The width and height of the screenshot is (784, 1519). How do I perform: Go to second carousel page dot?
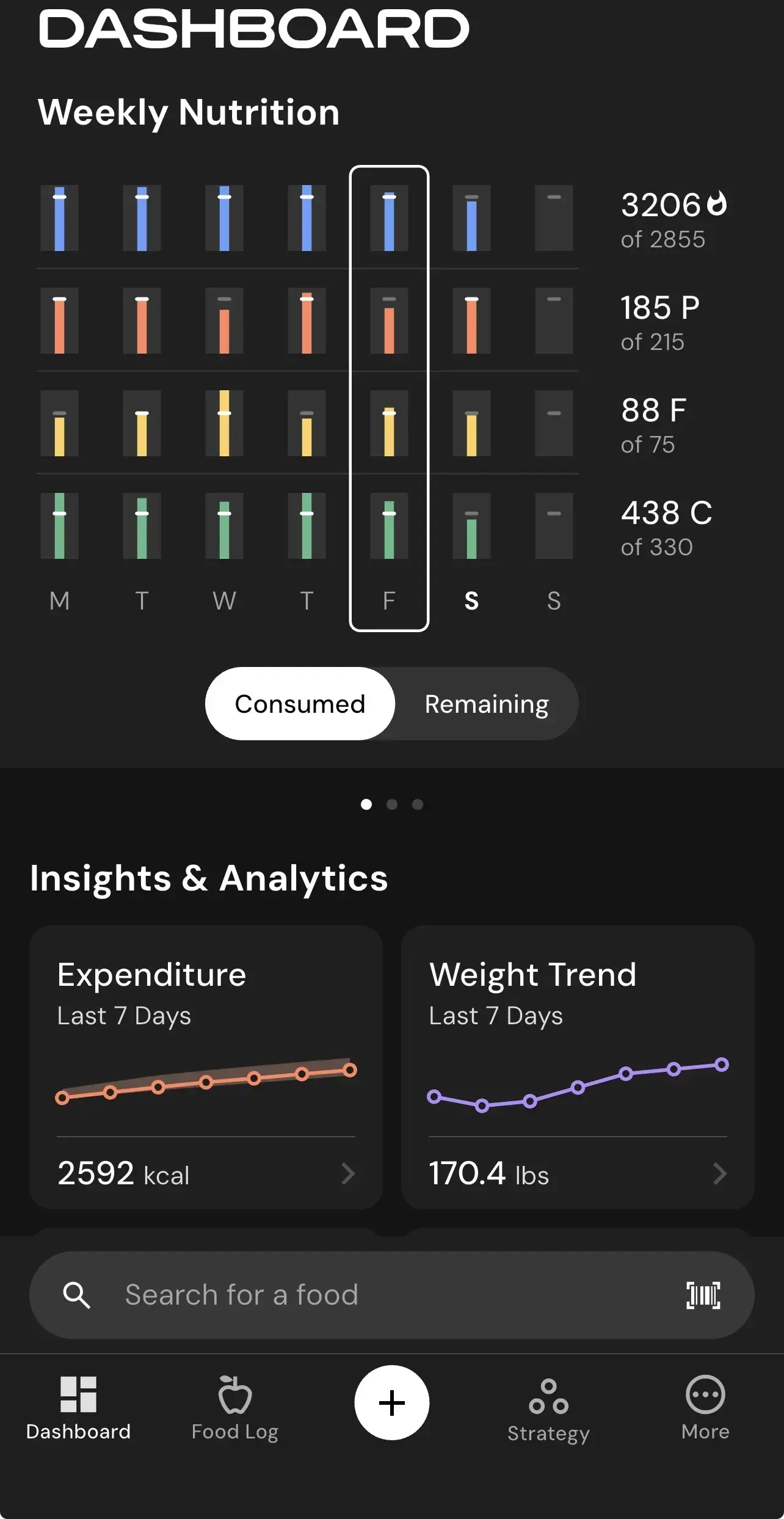[392, 804]
